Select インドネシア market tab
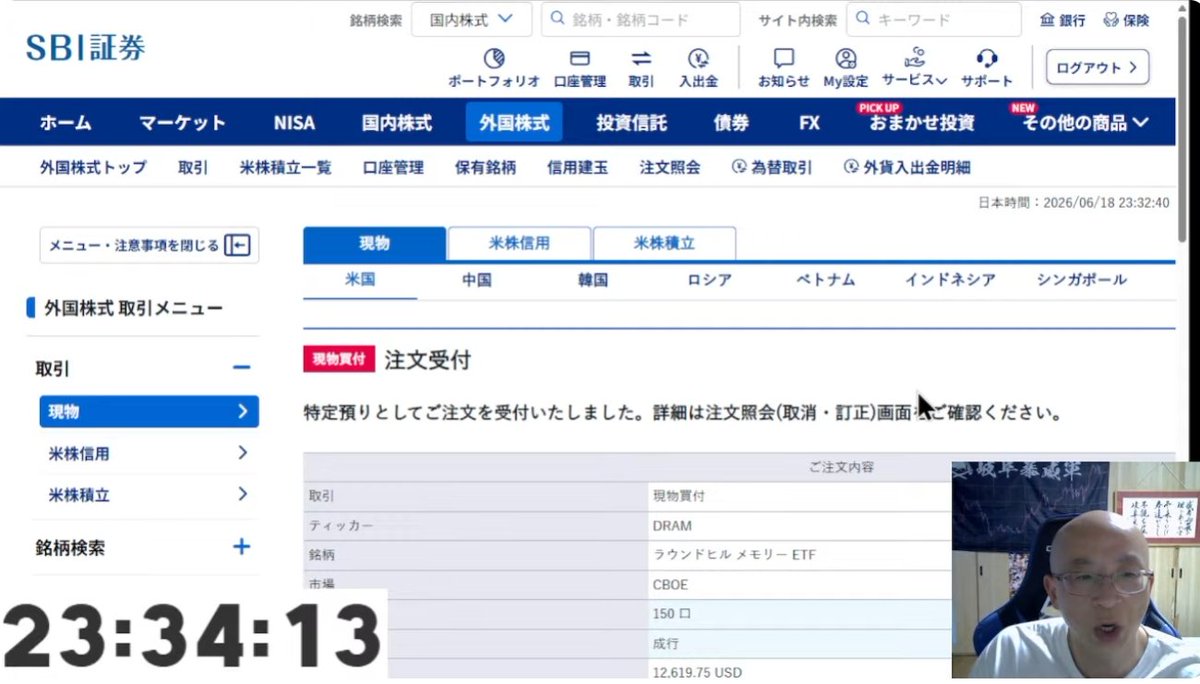 point(950,280)
